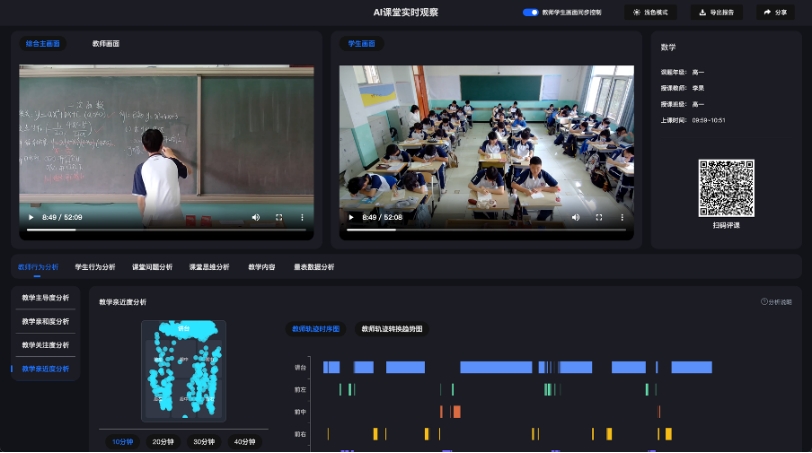Mute the teacher video volume icon
The image size is (812, 453).
[255, 217]
